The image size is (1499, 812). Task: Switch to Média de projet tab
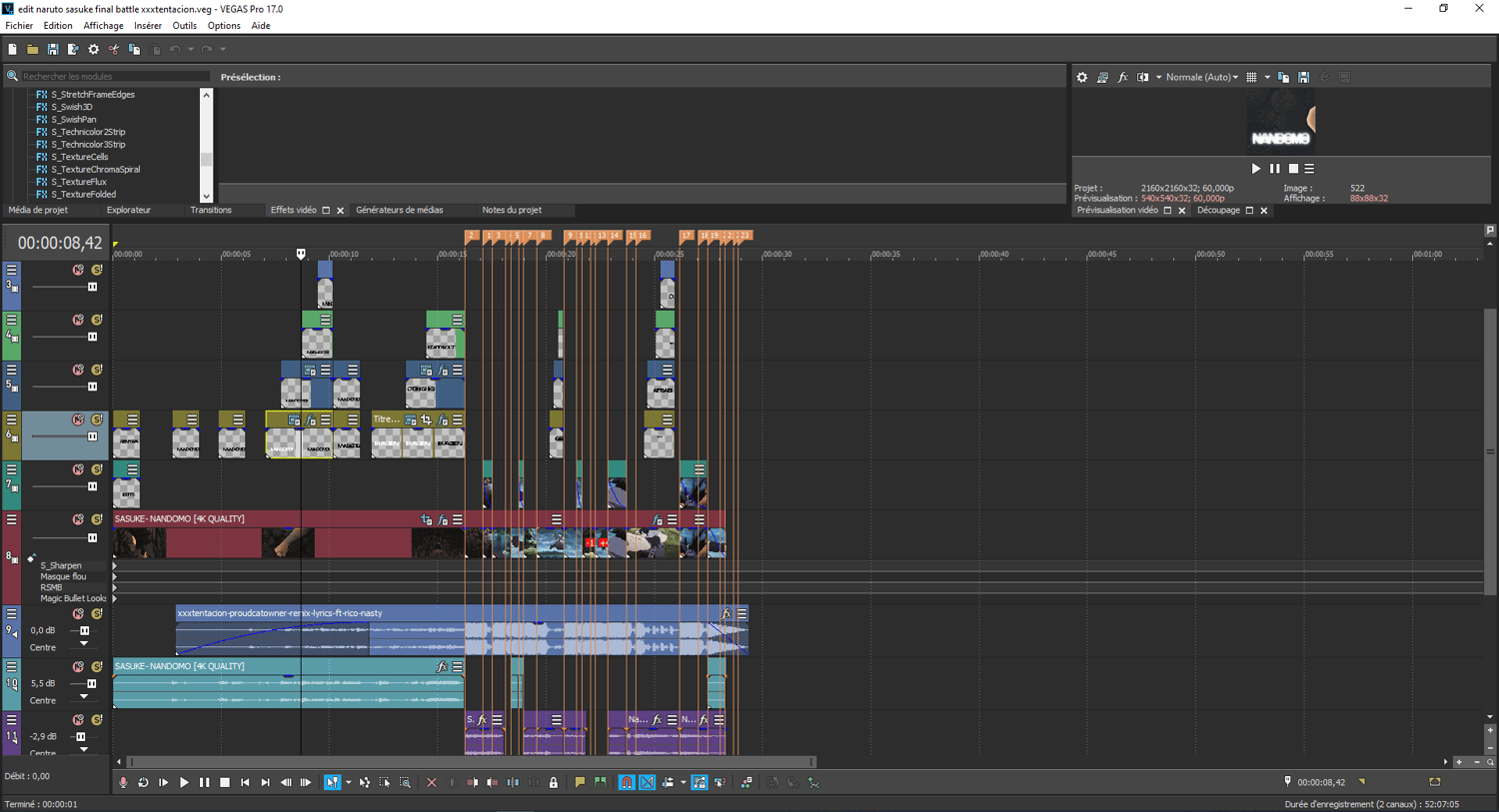(38, 210)
